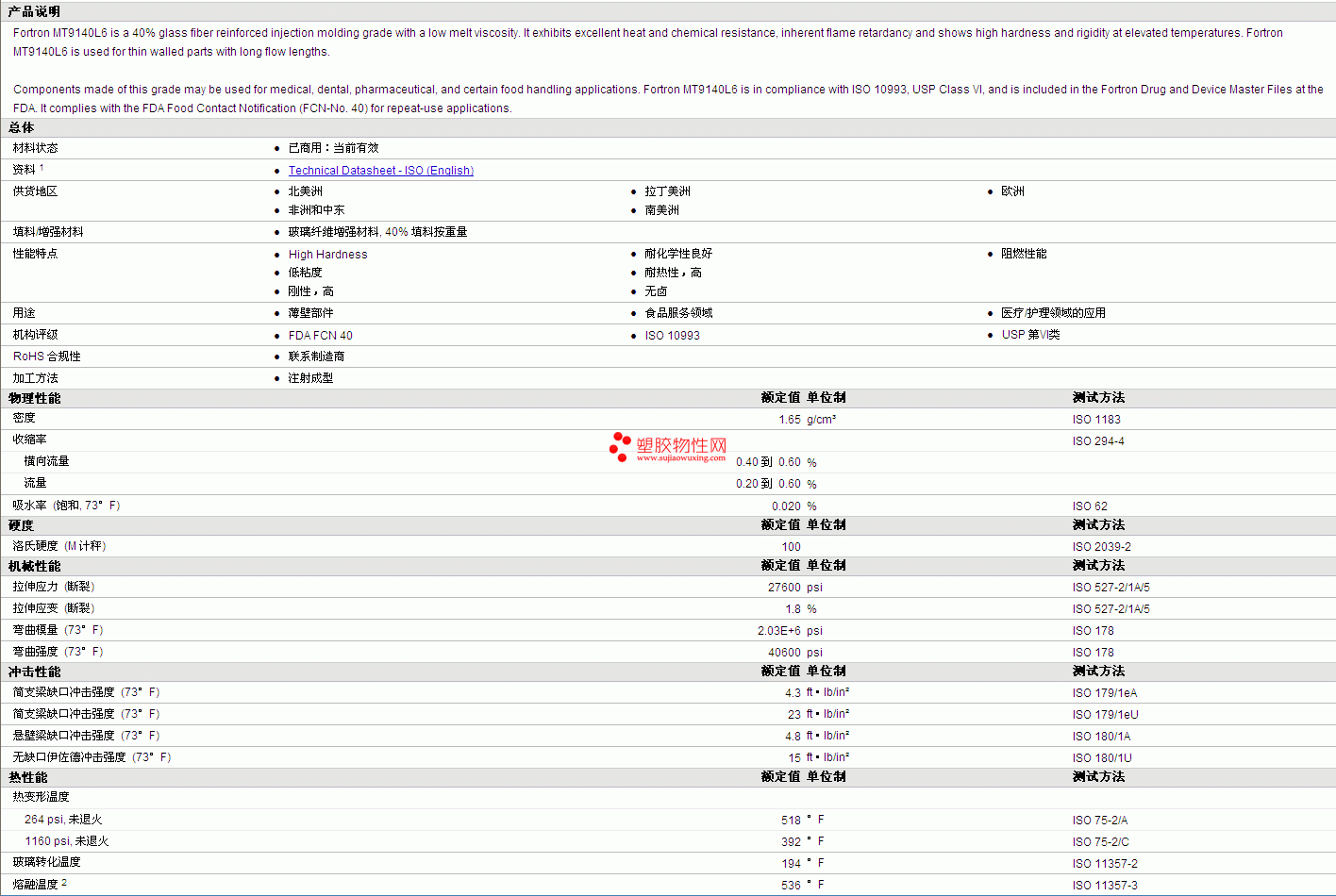Click the ISO 179/1eU test method
1336x896 pixels.
[1106, 715]
